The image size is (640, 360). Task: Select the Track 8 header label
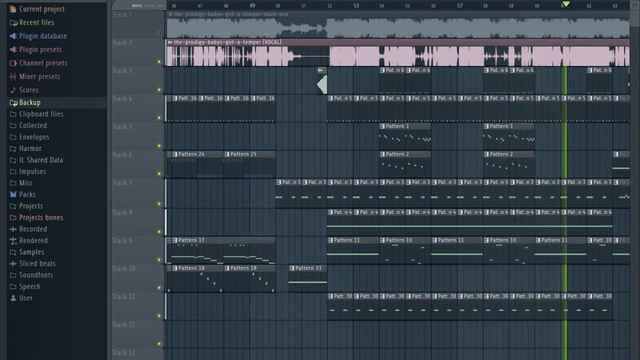point(122,213)
